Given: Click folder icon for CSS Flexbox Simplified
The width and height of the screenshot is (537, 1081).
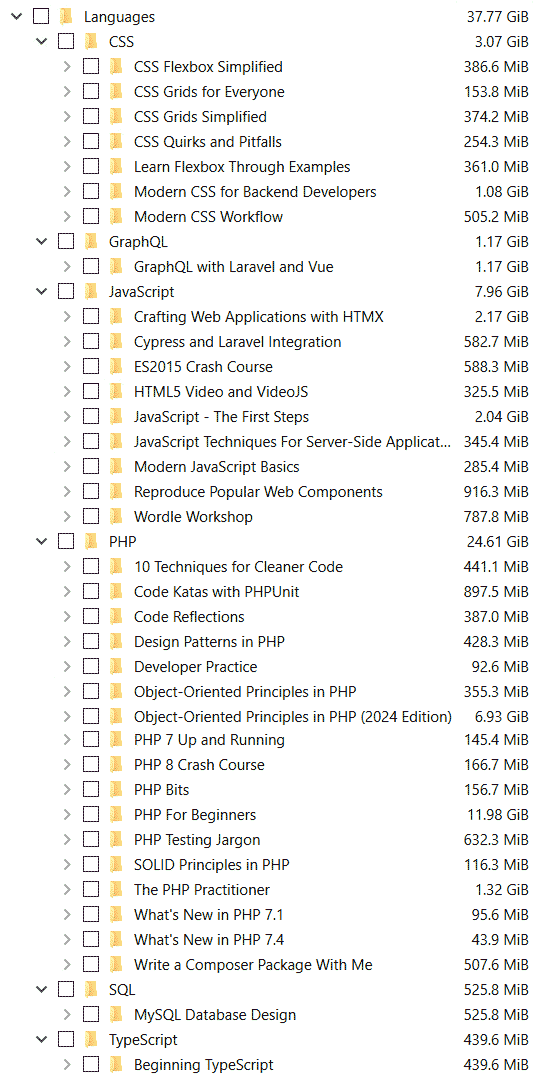Looking at the screenshot, I should pyautogui.click(x=116, y=67).
